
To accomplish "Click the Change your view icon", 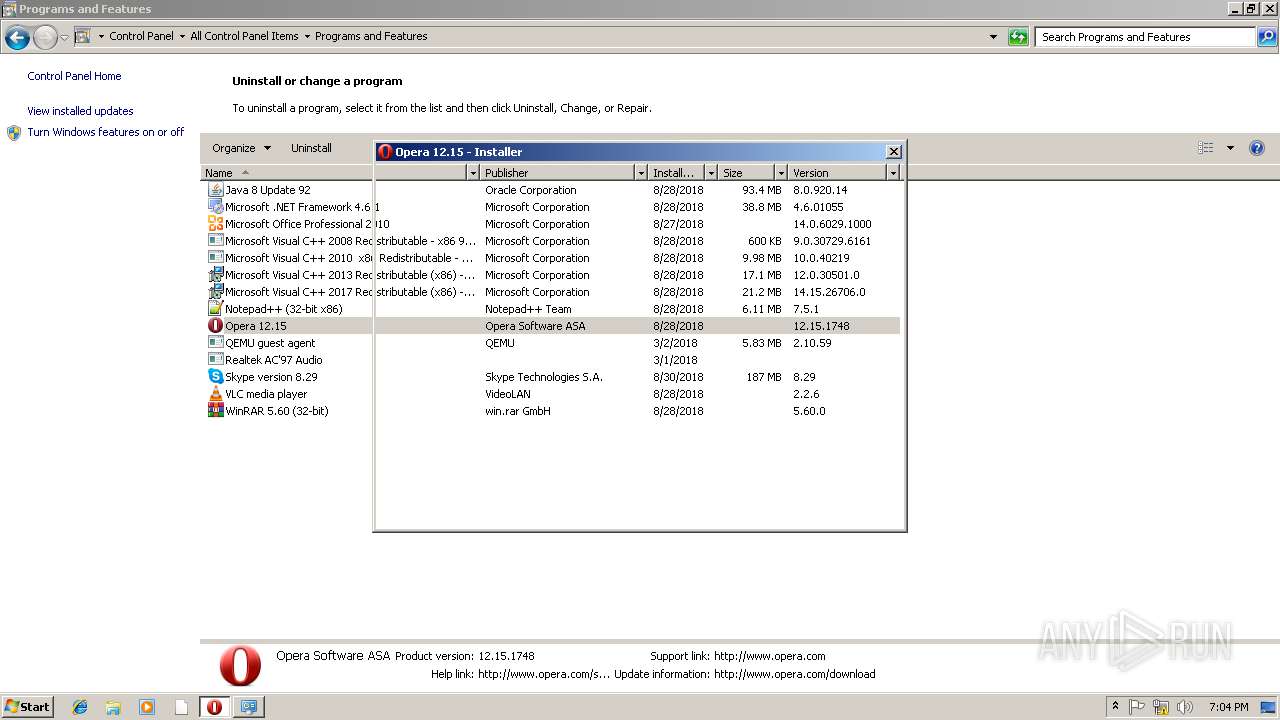I will click(1206, 148).
